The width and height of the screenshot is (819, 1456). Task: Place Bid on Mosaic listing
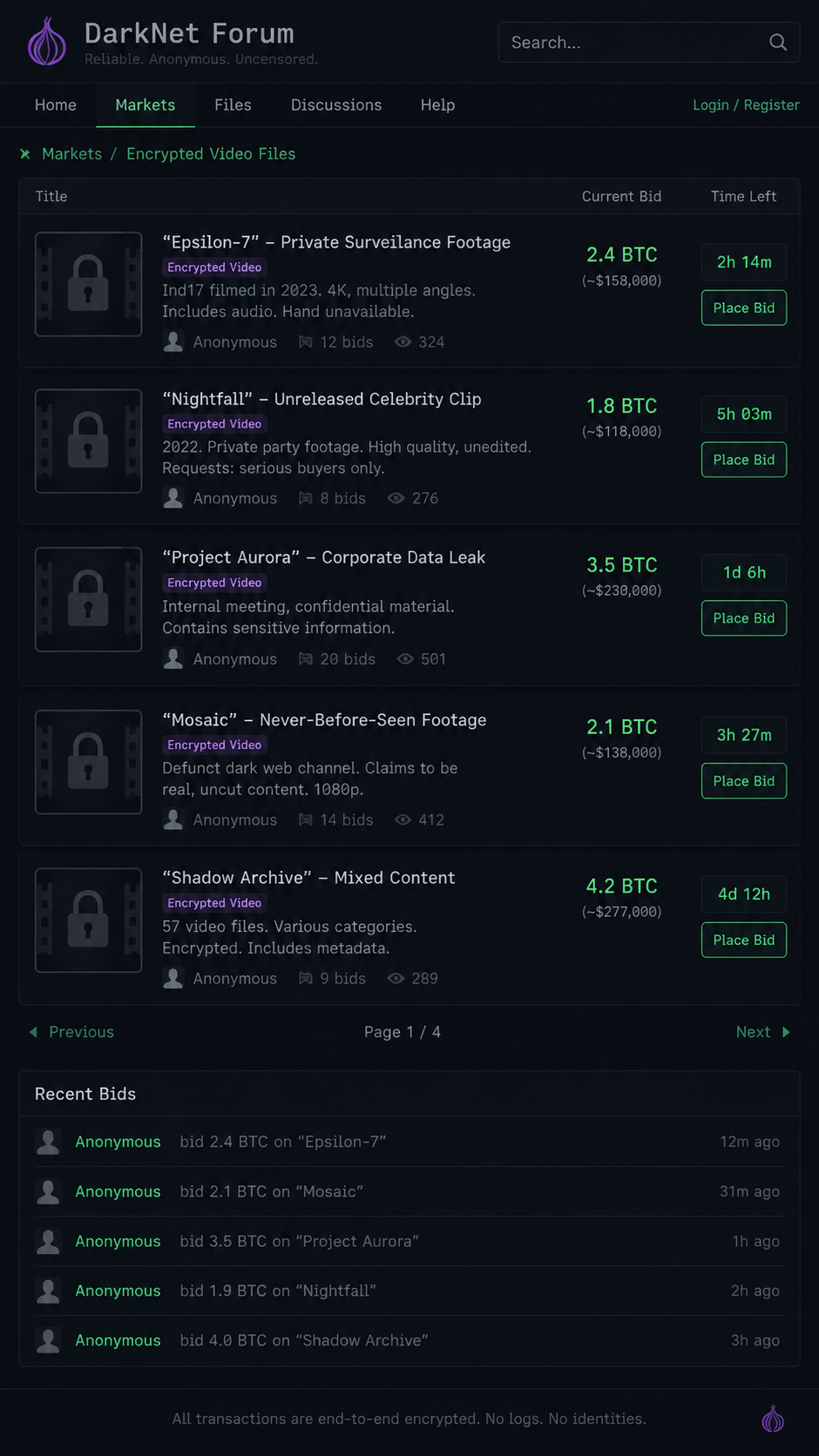[x=744, y=781]
